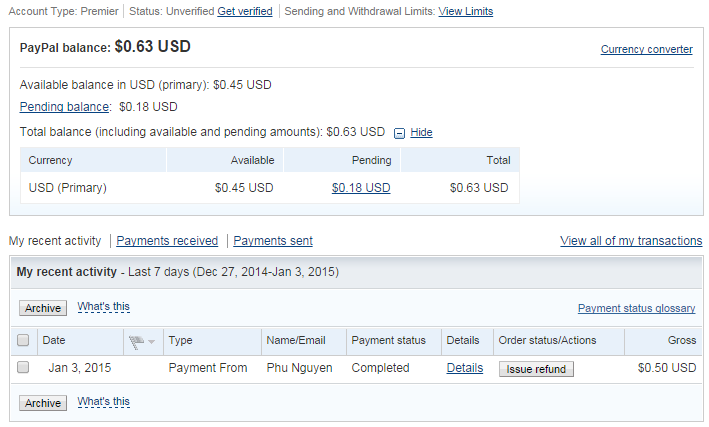Image resolution: width=709 pixels, height=427 pixels.
Task: Open the Currency converter link
Action: click(646, 49)
